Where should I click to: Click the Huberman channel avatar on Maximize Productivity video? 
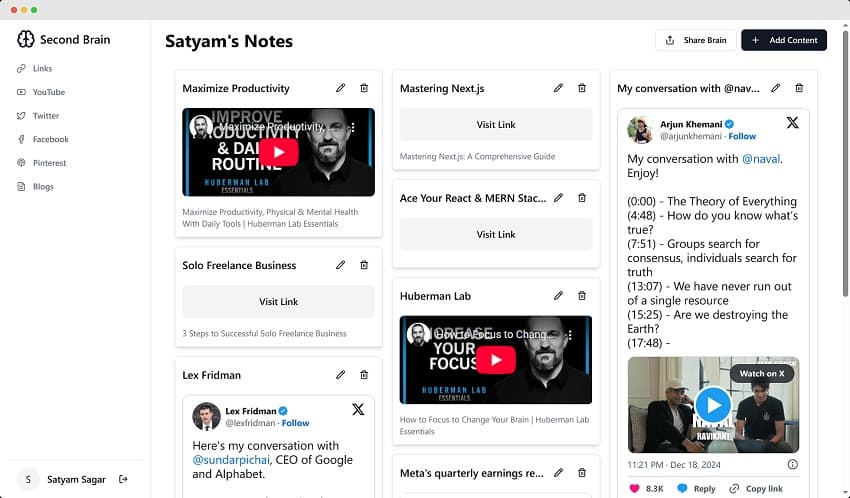point(201,126)
